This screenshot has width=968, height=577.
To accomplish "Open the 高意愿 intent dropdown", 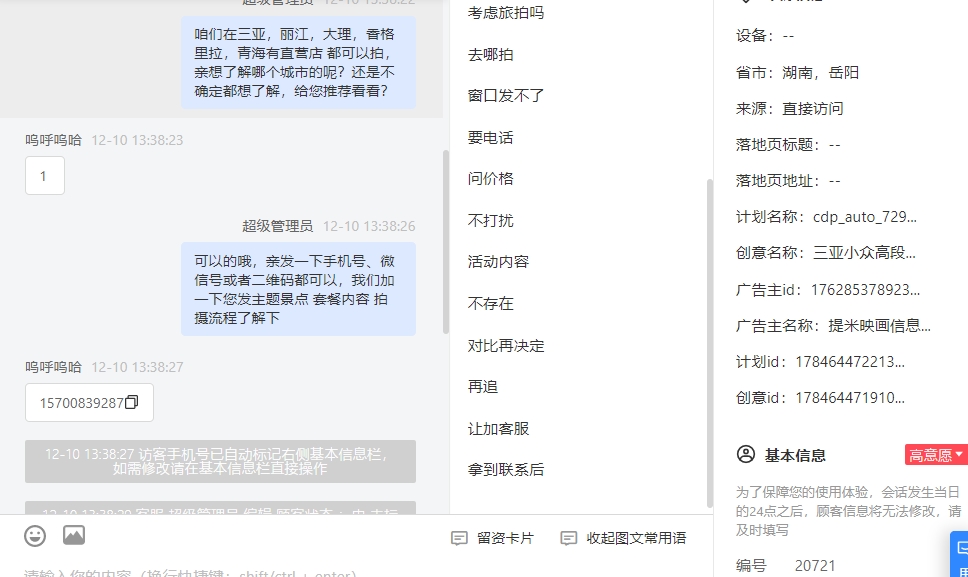I will 936,455.
